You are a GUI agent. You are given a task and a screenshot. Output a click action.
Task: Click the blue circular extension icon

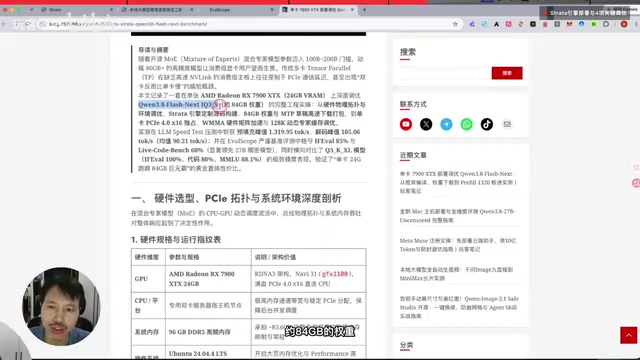coord(582,24)
